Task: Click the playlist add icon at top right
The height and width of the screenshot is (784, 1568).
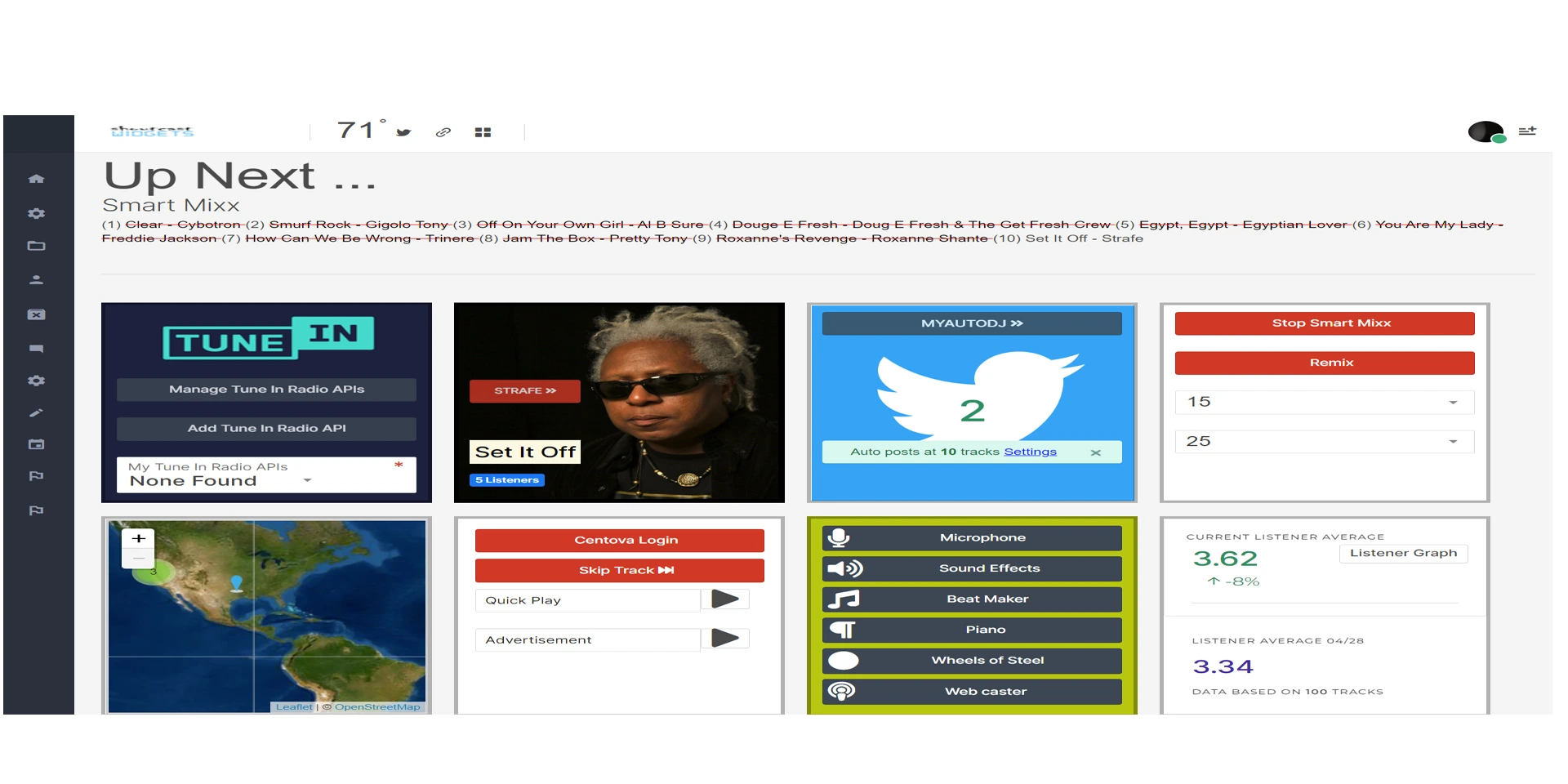Action: (x=1527, y=131)
